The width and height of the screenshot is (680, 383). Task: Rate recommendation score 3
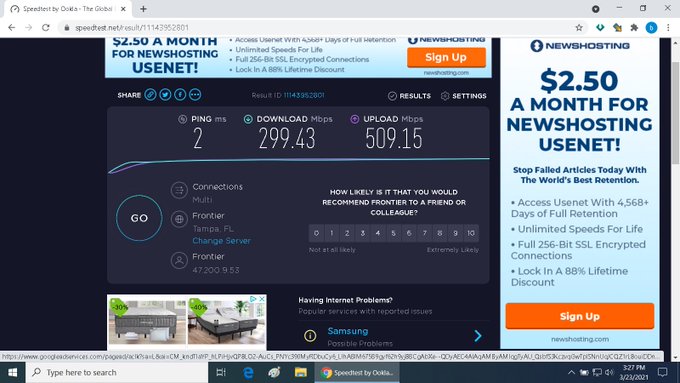363,233
